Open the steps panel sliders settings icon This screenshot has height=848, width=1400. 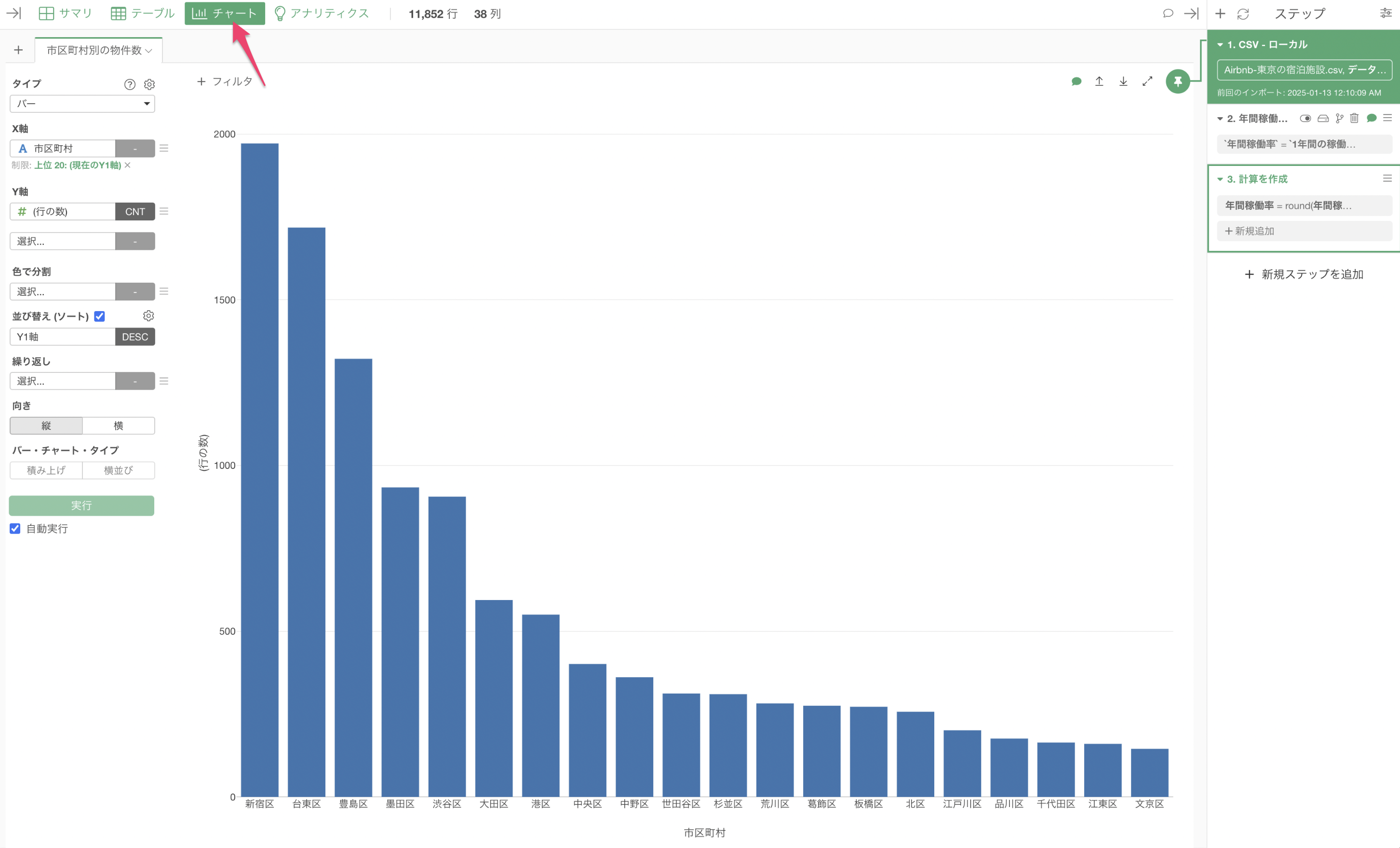[1386, 13]
